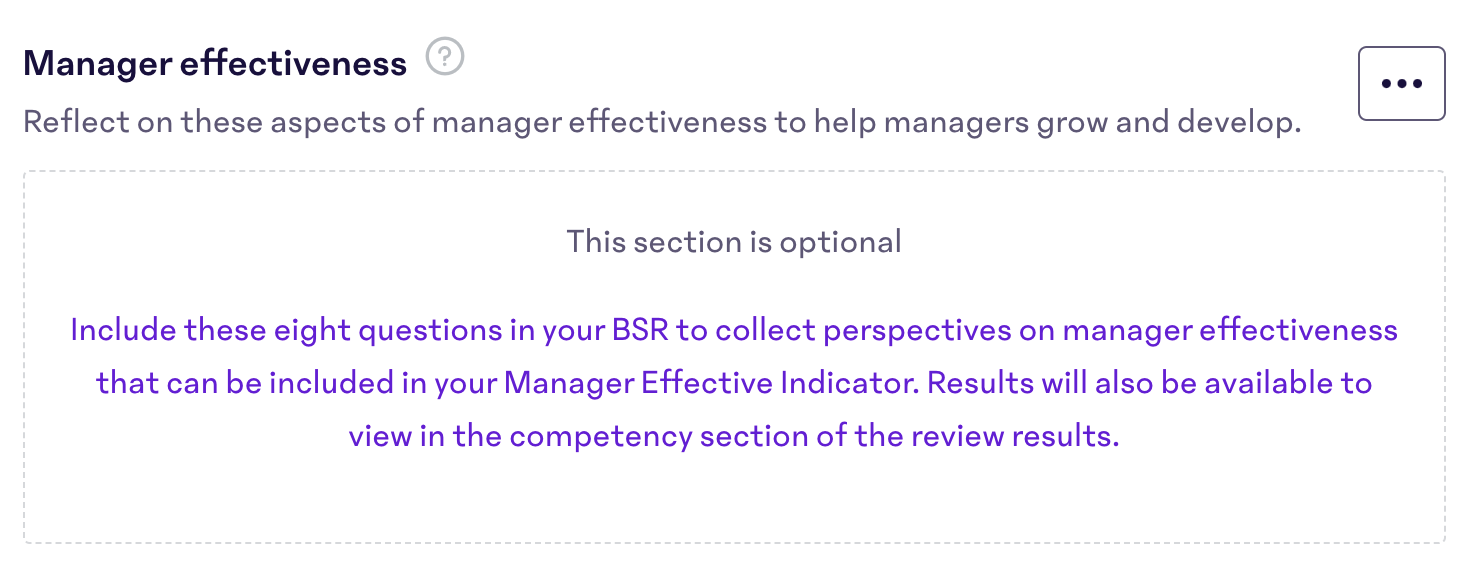Select the Manager effectiveness heading
Viewport: 1478px width, 572px height.
coord(215,64)
